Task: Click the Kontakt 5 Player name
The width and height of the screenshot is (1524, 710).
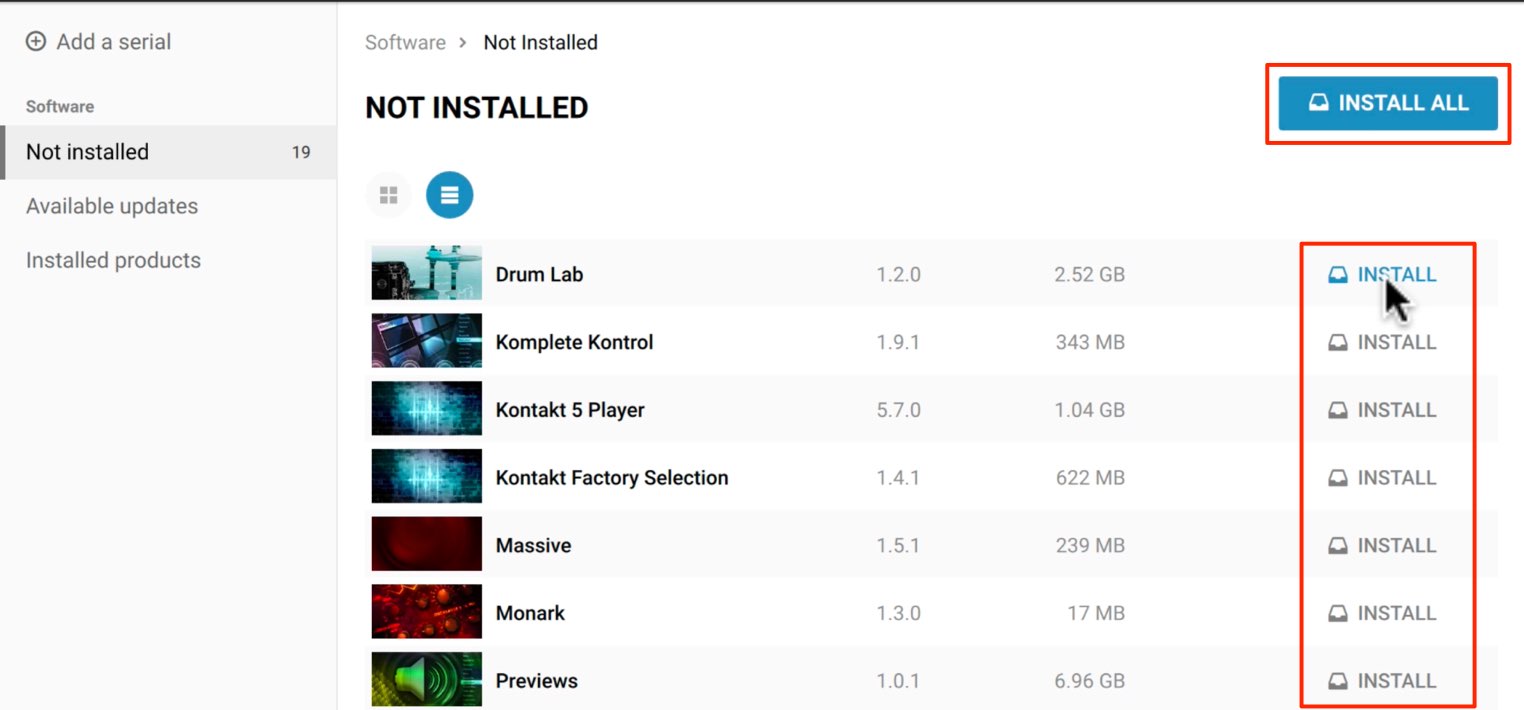Action: tap(570, 410)
